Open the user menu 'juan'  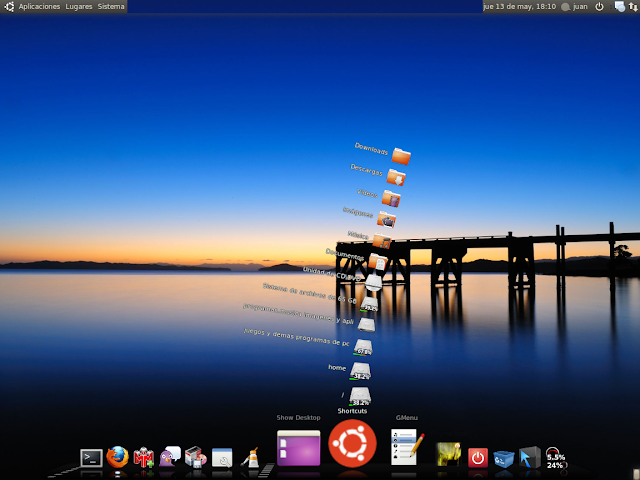pyautogui.click(x=575, y=7)
